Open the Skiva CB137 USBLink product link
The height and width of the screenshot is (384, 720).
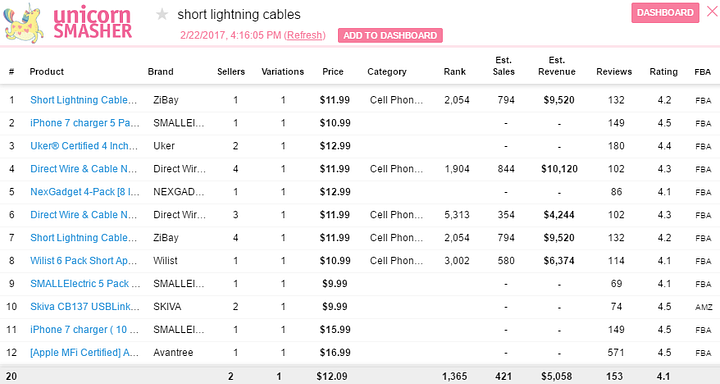(85, 307)
